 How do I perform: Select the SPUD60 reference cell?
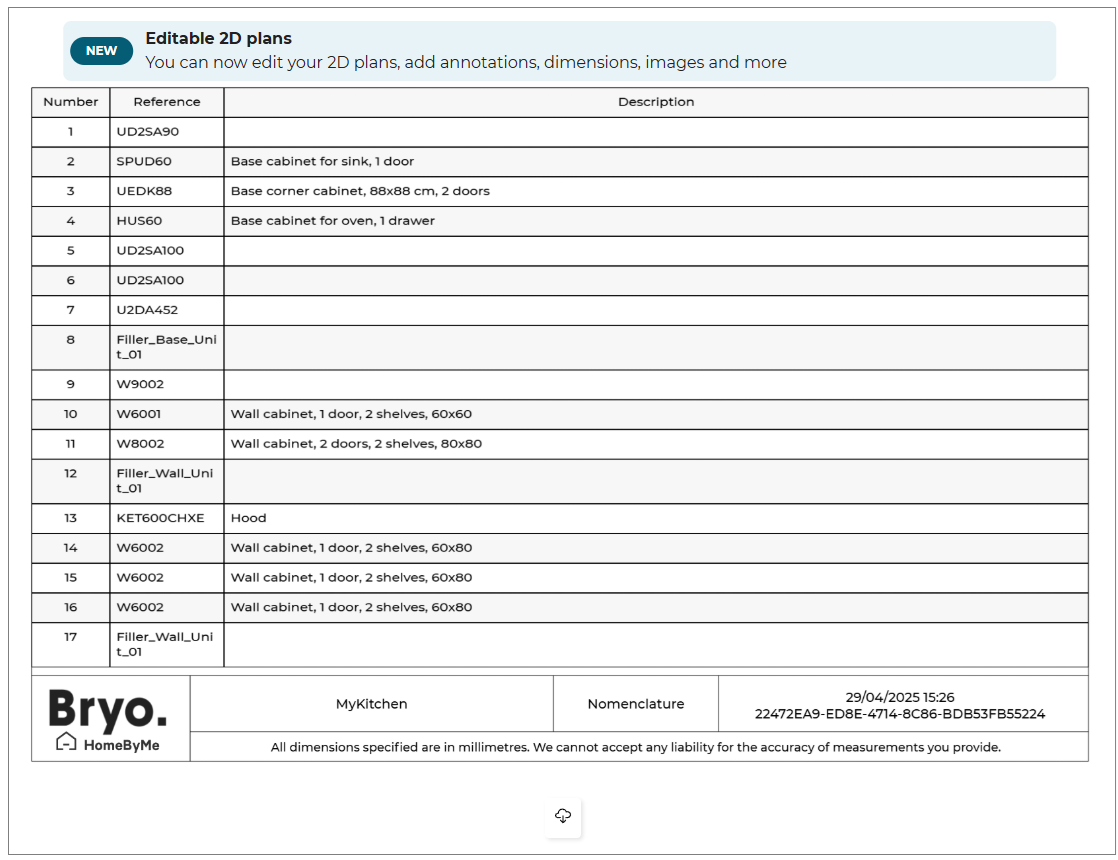coord(144,161)
